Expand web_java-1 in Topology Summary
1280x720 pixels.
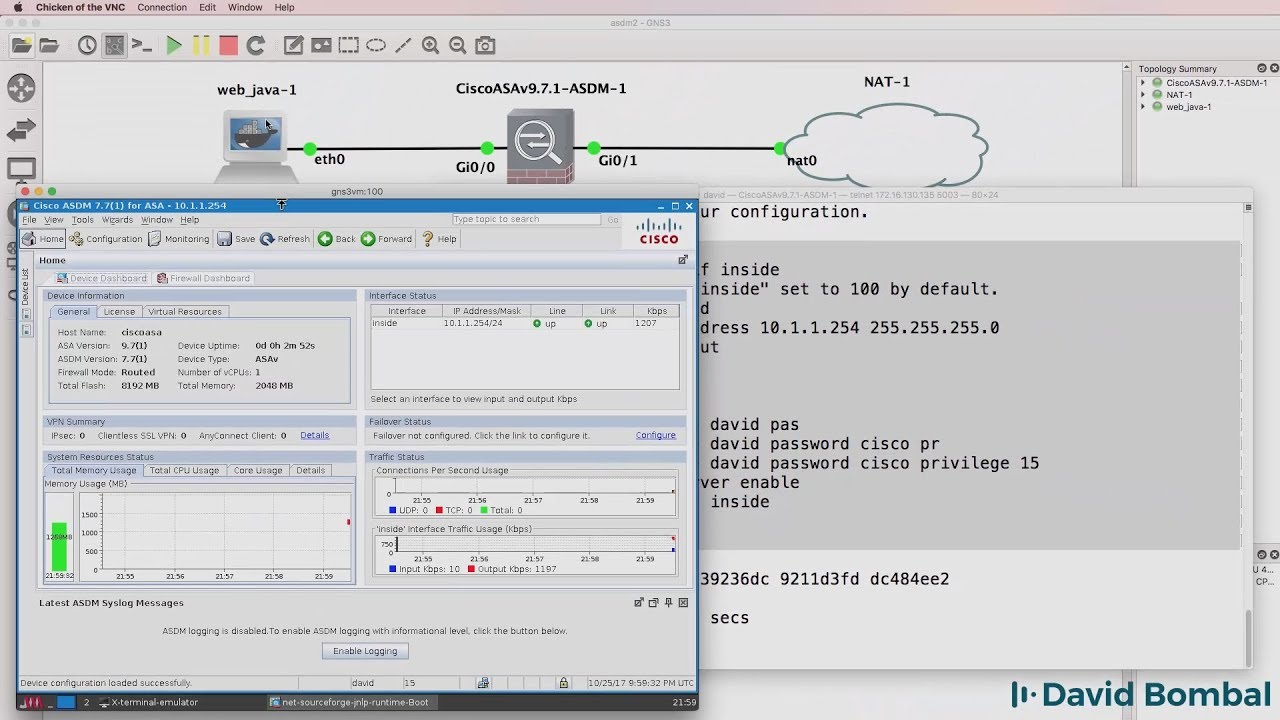click(1144, 107)
